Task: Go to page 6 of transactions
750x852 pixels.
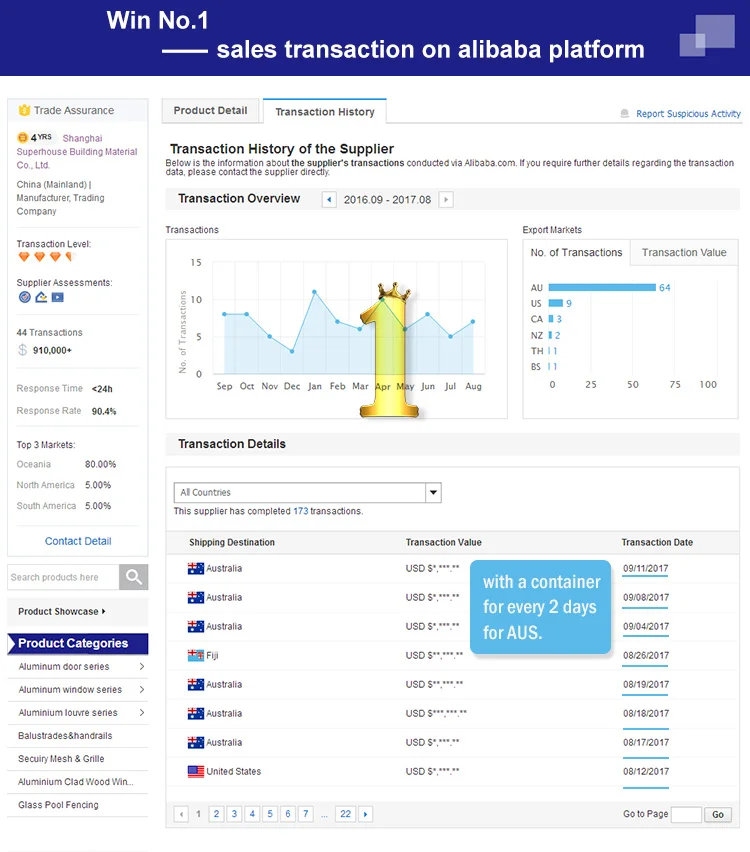Action: (288, 814)
